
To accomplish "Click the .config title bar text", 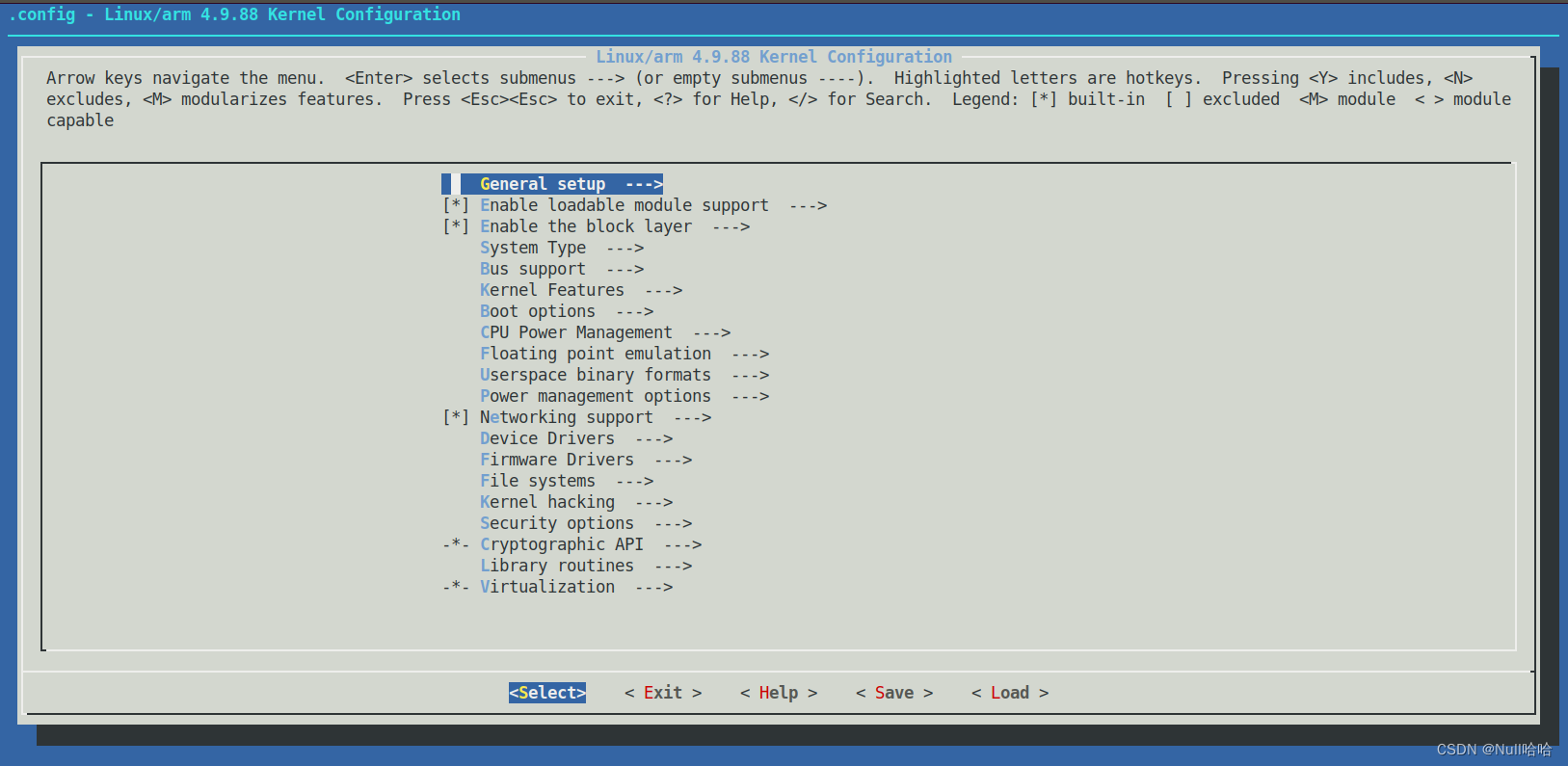I will click(234, 14).
